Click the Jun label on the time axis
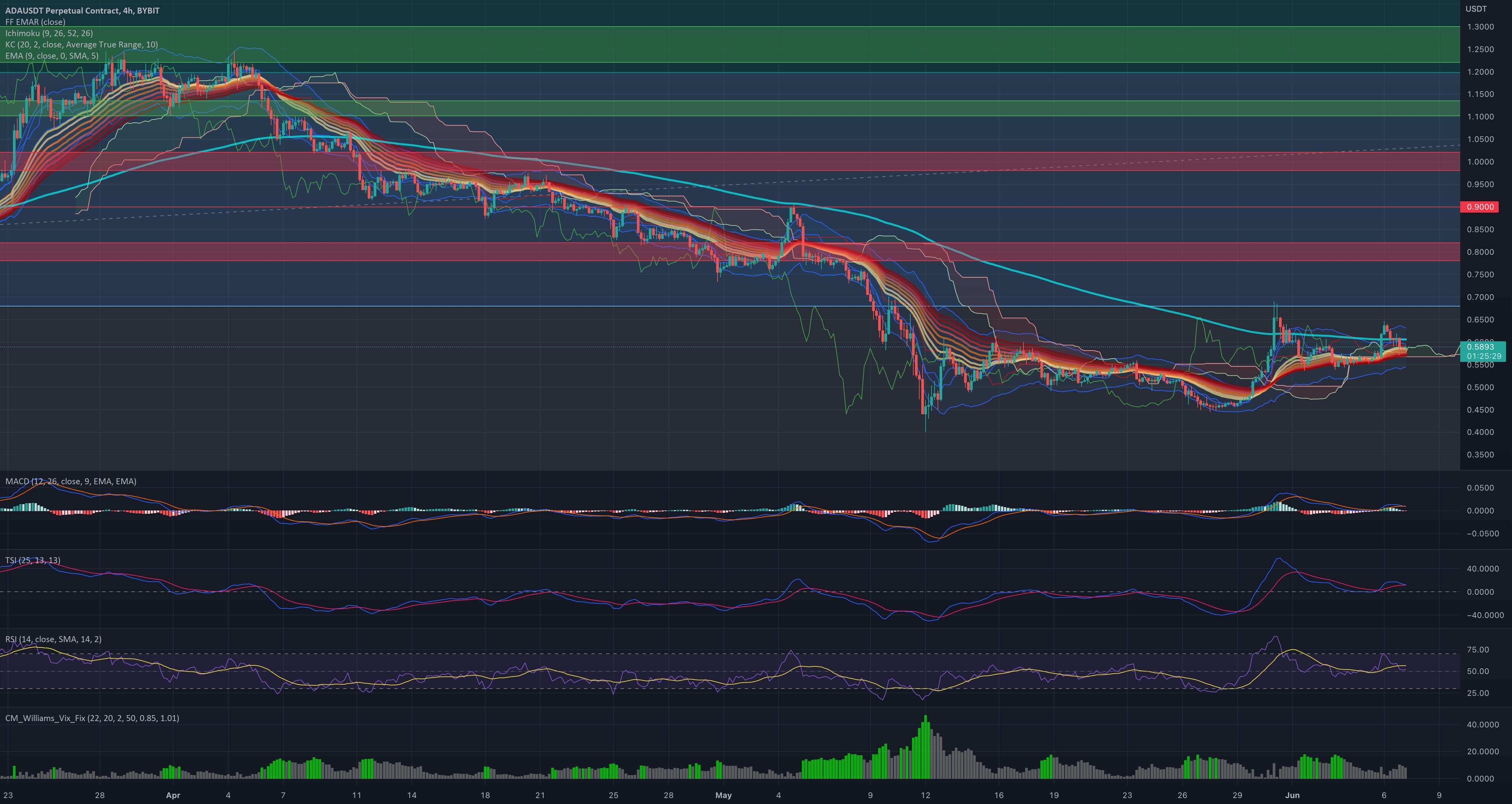The height and width of the screenshot is (804, 1512). tap(1292, 796)
